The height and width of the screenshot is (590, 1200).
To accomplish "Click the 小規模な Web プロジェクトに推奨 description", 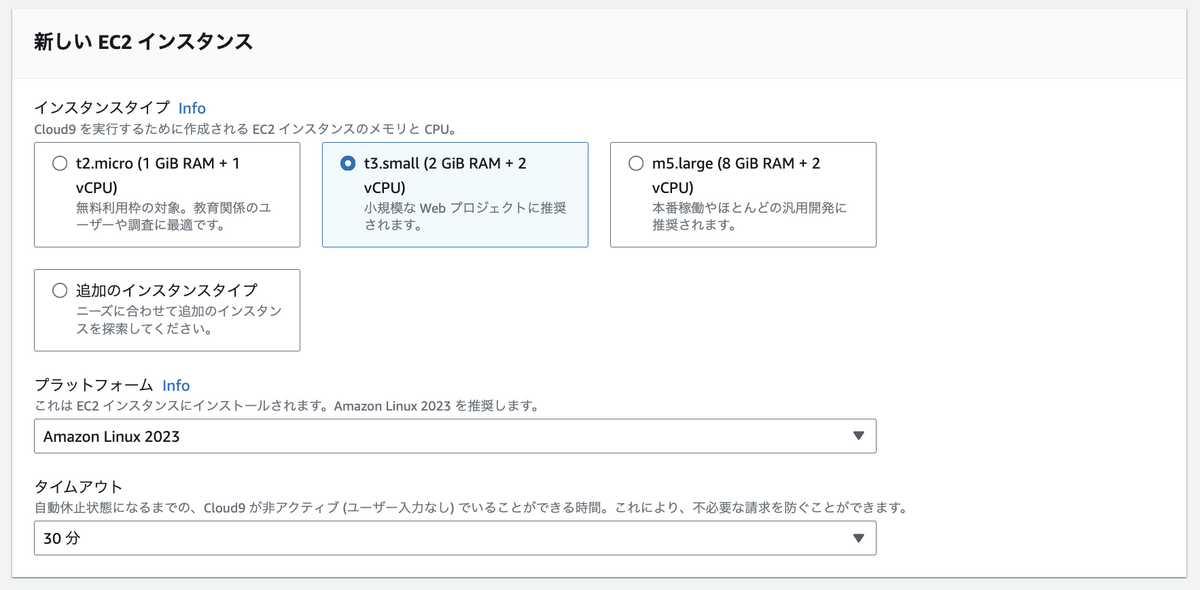I will [x=465, y=216].
